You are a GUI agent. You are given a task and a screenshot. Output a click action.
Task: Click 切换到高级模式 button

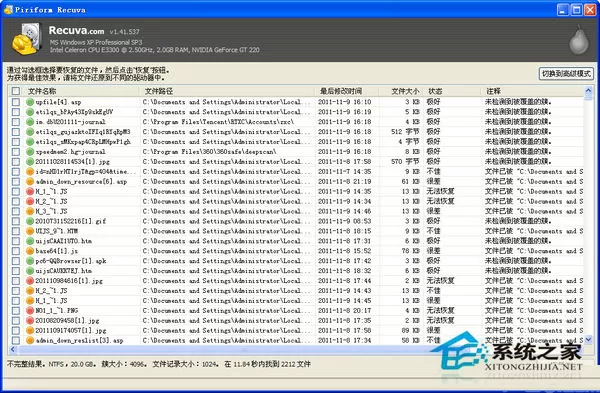566,73
